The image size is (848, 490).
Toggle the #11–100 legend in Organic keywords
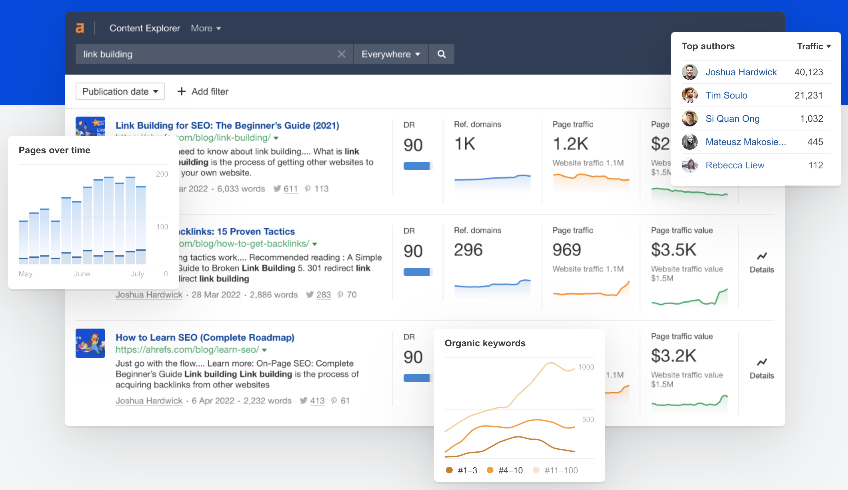point(555,470)
